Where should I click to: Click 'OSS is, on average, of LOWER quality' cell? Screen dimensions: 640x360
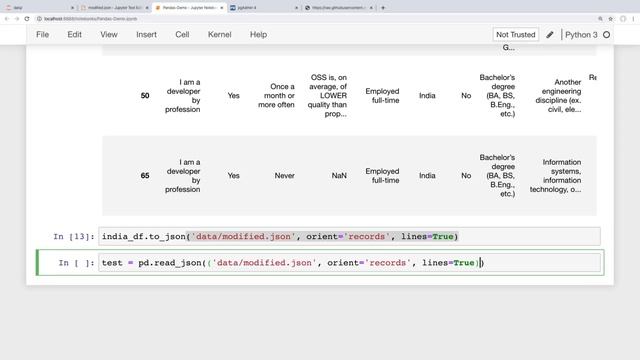pos(328,96)
